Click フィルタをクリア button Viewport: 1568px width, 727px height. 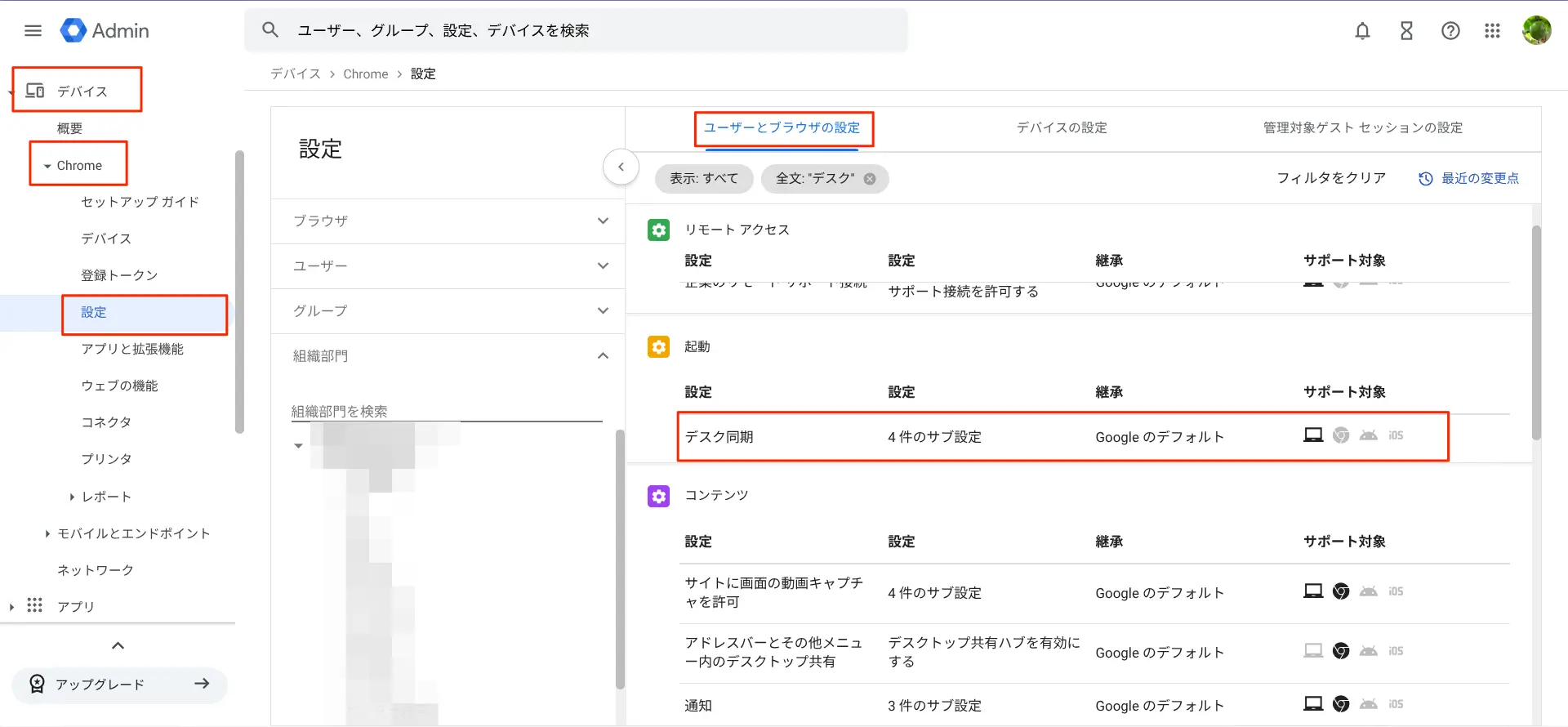click(x=1331, y=178)
